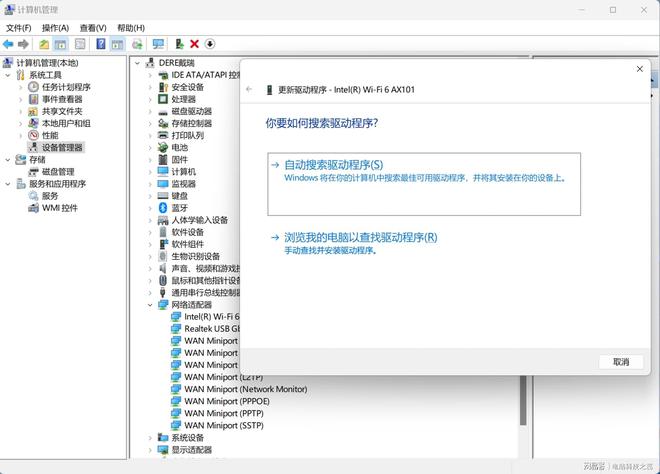Select Device Manager (设备管理器) node
Screen dimensions: 660x474
pos(62,147)
